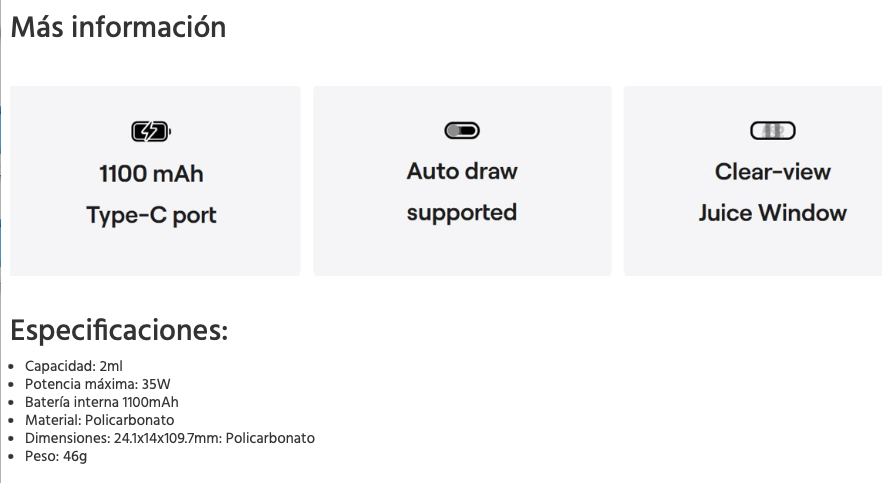Click the 'Auto draw' text
This screenshot has height=483, width=882.
point(462,171)
